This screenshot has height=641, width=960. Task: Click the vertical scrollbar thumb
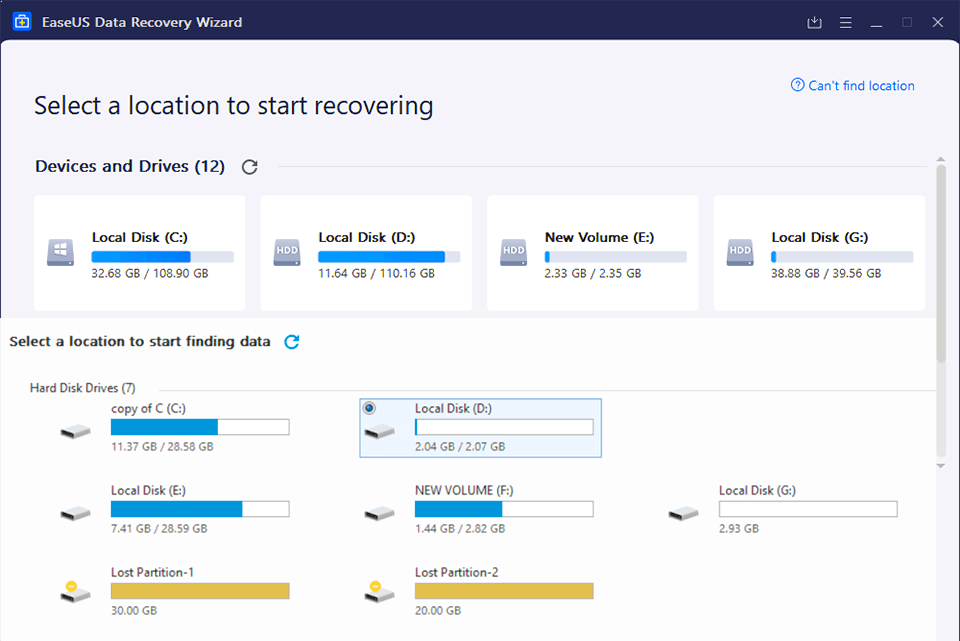tap(941, 263)
